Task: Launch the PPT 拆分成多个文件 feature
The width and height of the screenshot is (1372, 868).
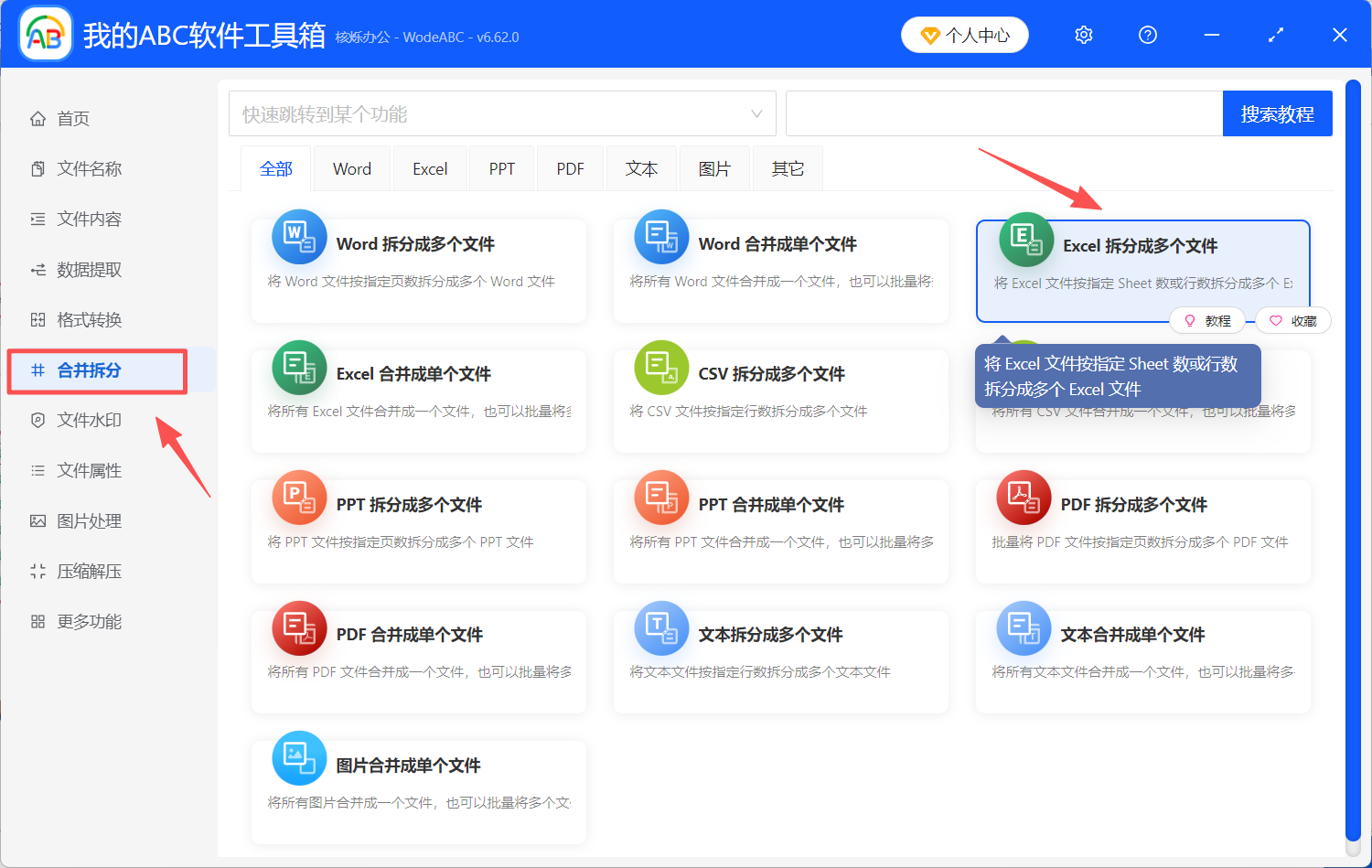Action: (416, 504)
